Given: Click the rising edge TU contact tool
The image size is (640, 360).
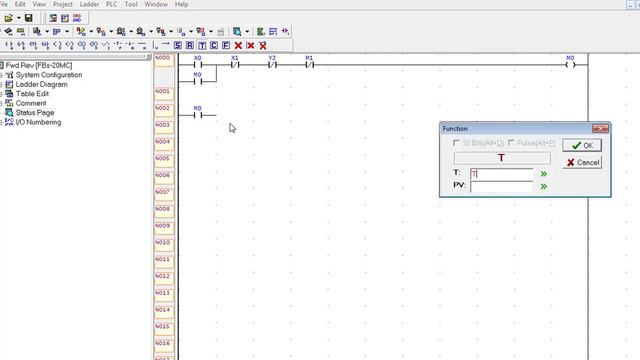Looking at the screenshot, I should point(33,45).
